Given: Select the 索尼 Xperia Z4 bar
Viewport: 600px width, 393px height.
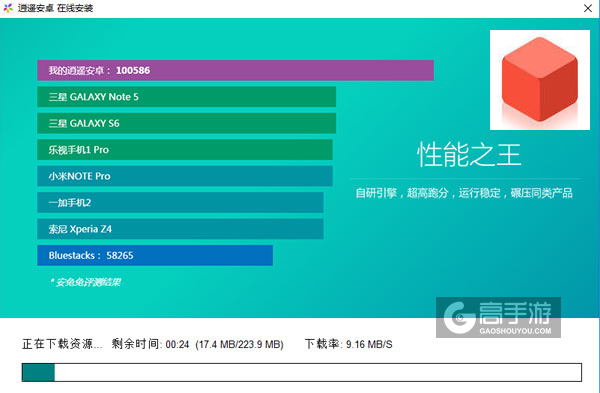Looking at the screenshot, I should point(180,229).
